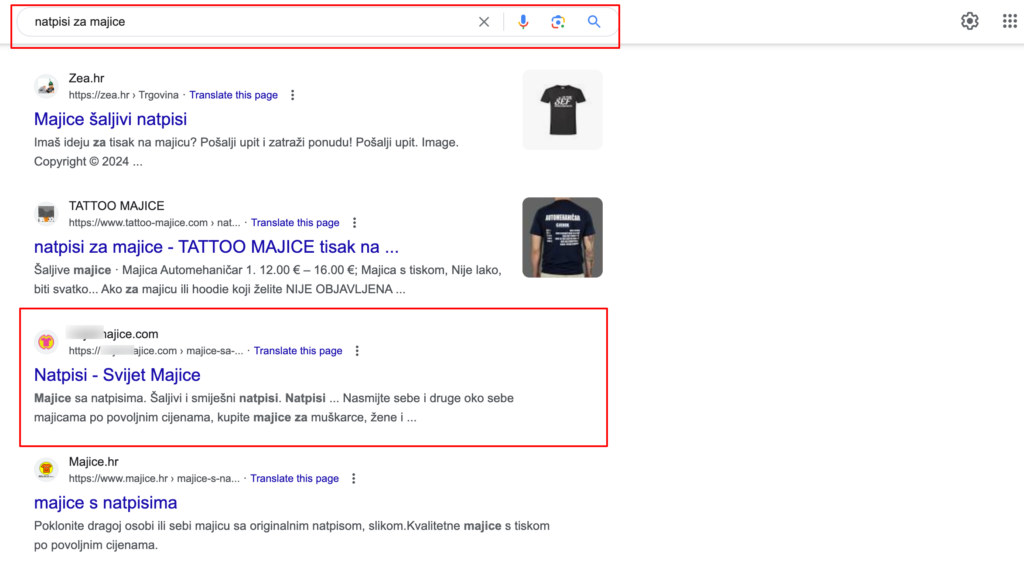The image size is (1024, 563).
Task: Open Google Lens image search icon
Action: point(558,22)
